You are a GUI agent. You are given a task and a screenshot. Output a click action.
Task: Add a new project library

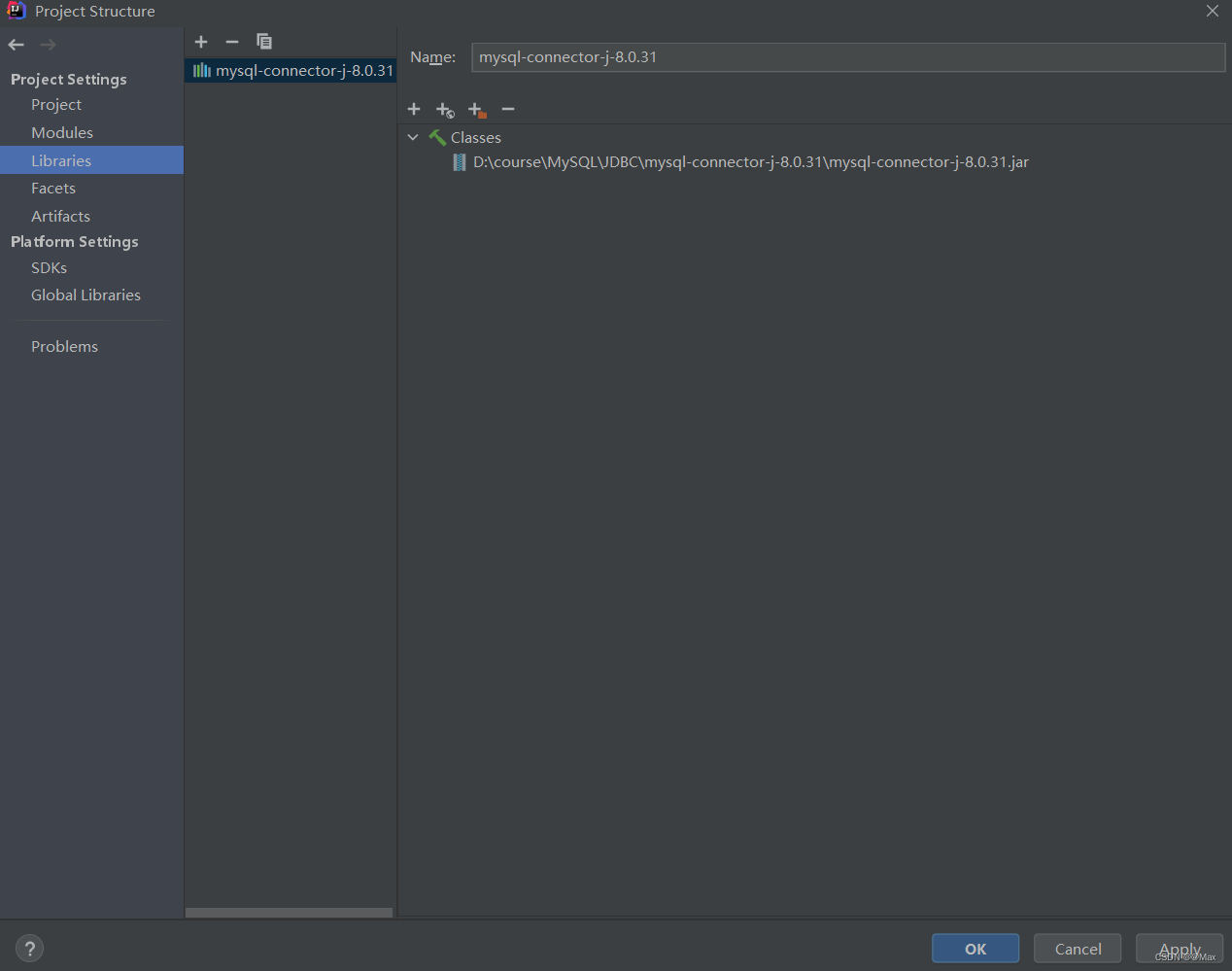click(x=201, y=42)
